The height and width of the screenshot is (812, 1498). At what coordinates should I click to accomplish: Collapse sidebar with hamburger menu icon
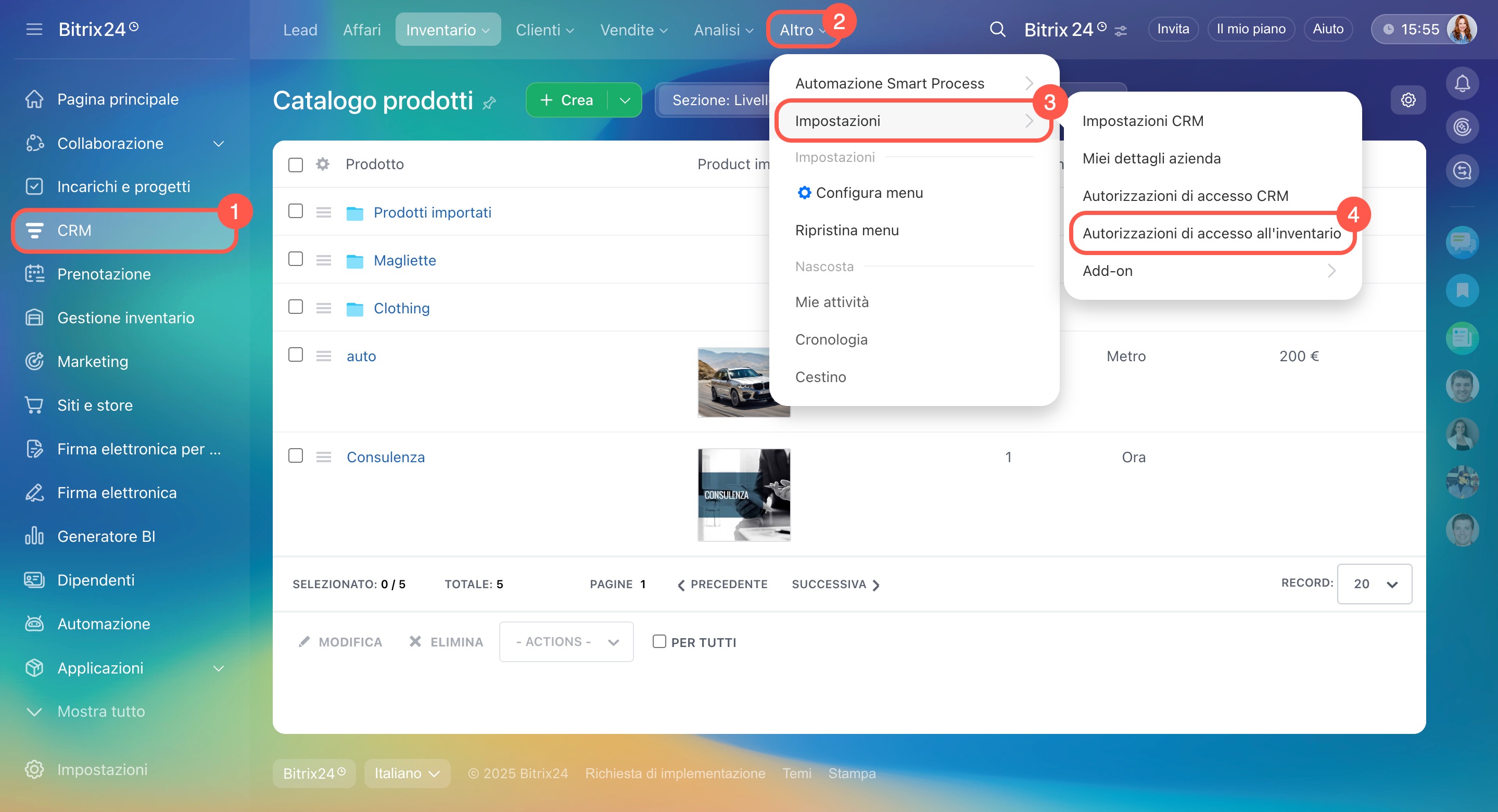point(34,29)
